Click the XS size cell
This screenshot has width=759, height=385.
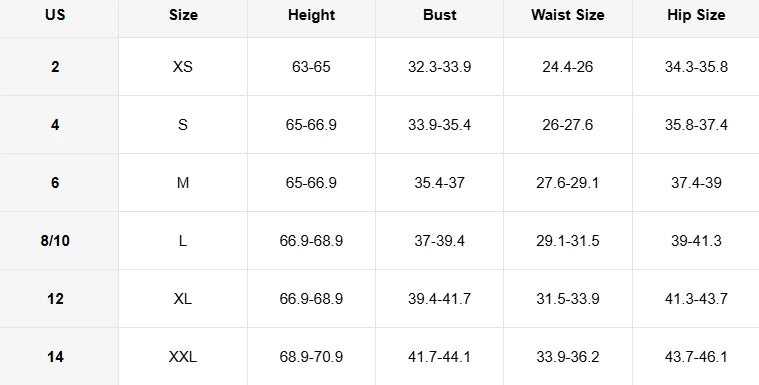click(183, 67)
